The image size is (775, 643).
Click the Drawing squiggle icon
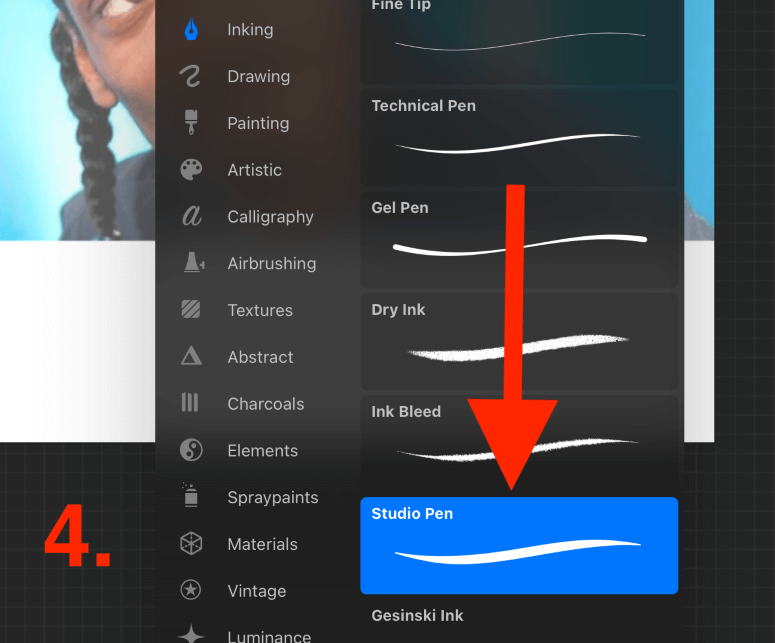tap(190, 76)
